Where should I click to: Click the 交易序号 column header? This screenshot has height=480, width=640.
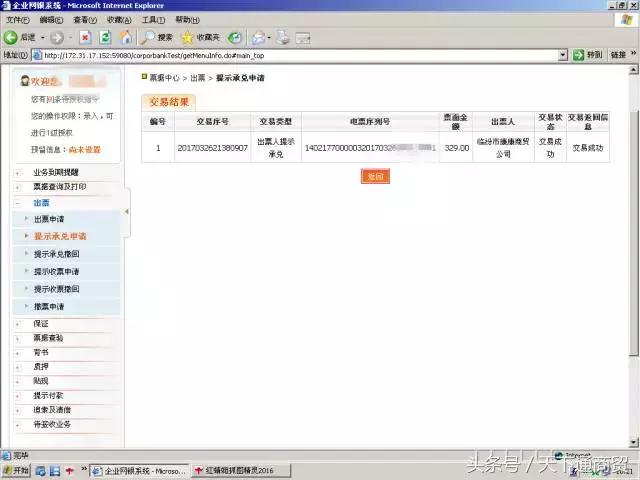(213, 122)
